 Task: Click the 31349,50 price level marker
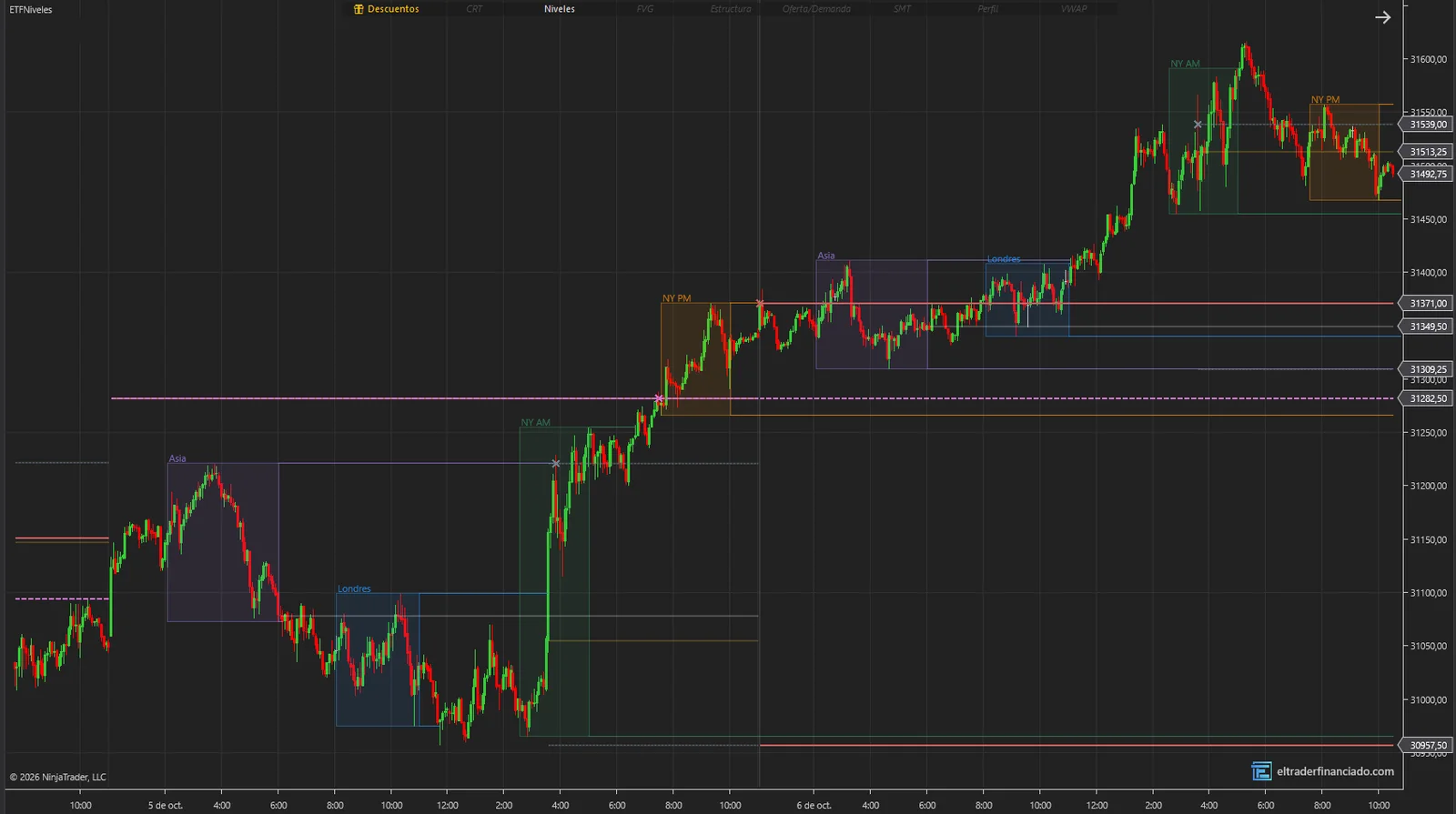[x=1425, y=327]
